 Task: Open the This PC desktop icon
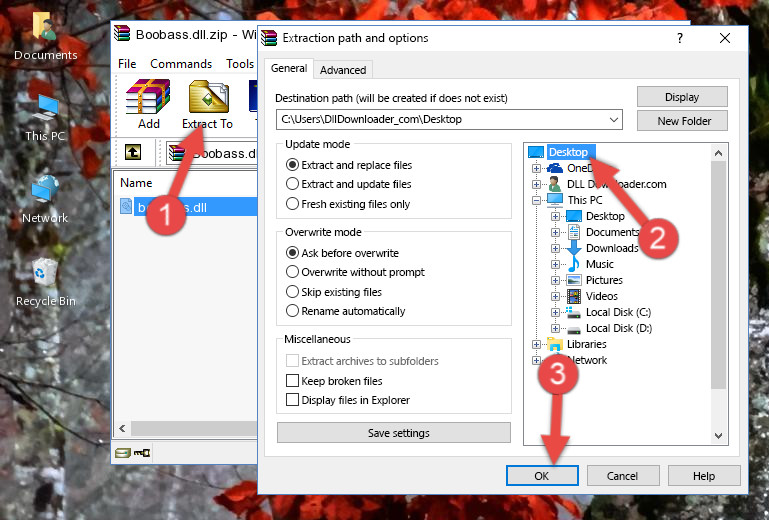pos(45,117)
